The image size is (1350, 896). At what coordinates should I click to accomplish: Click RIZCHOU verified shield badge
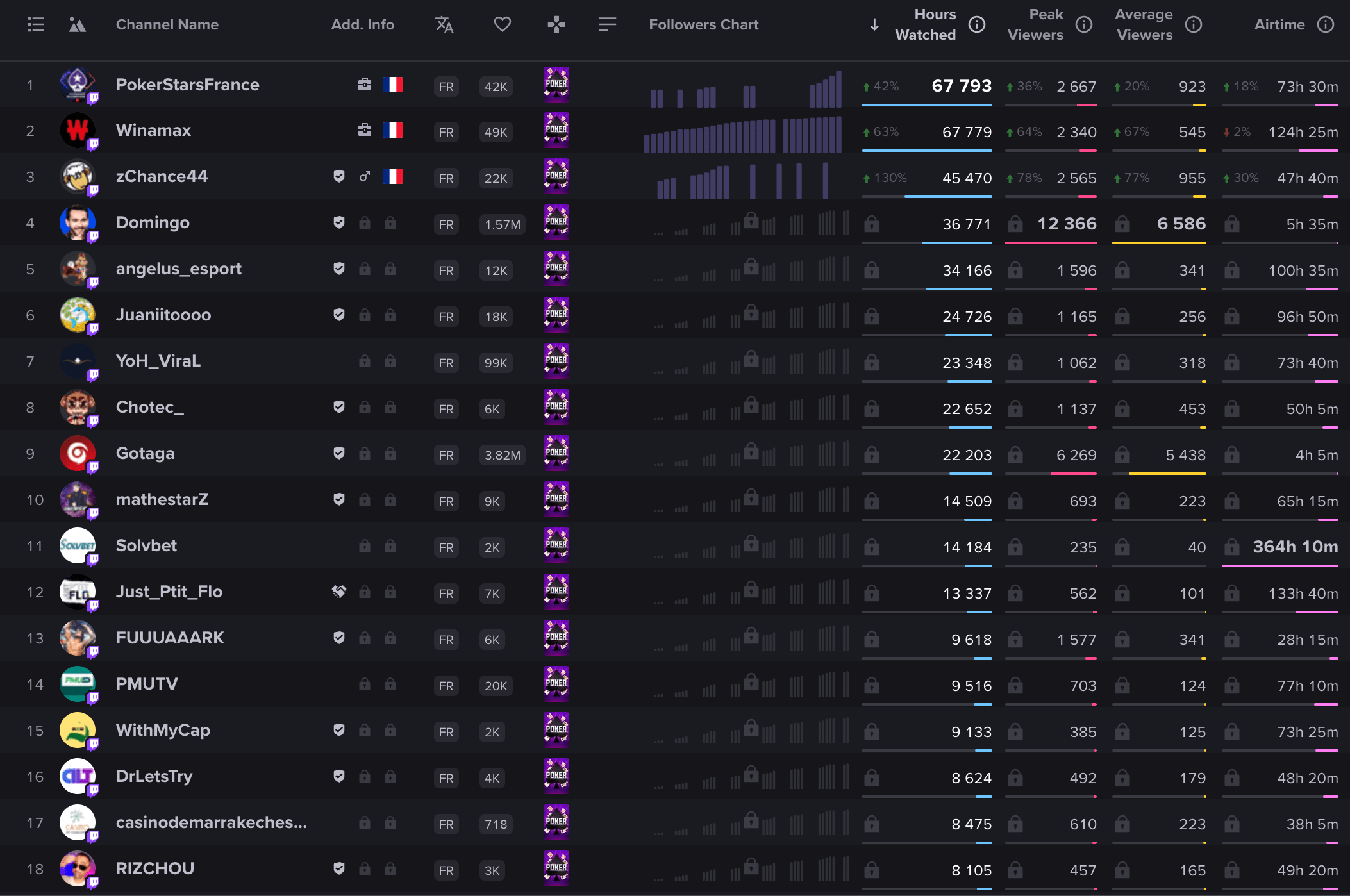point(339,868)
